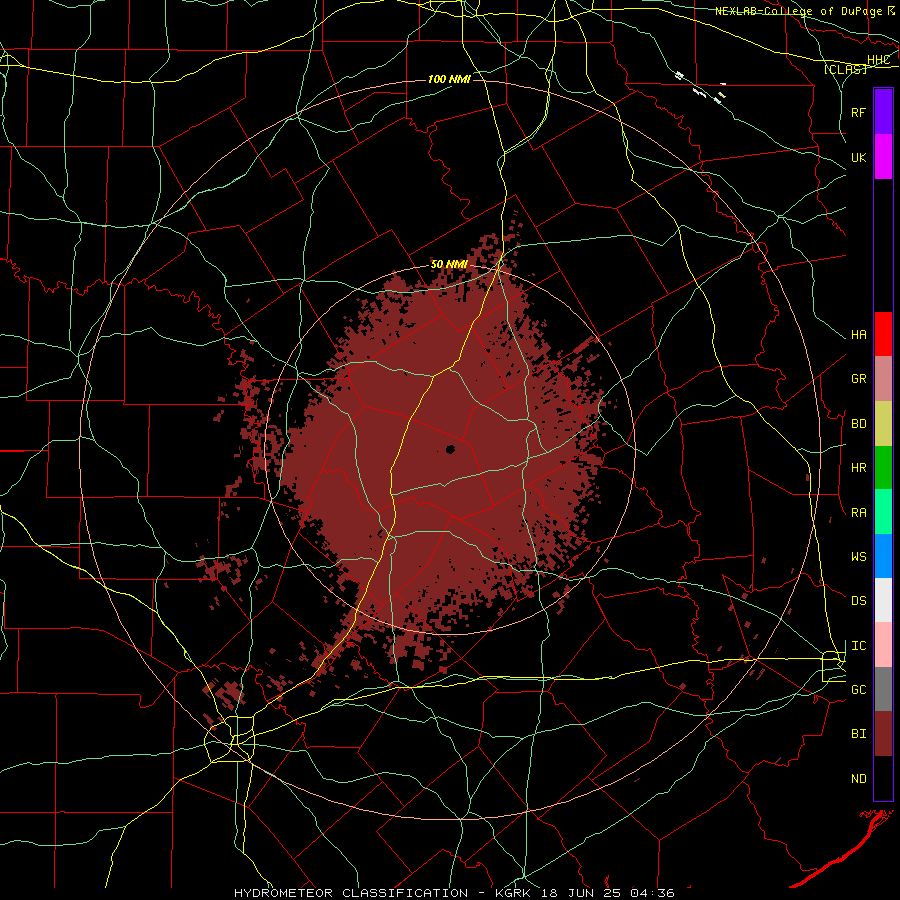Viewport: 900px width, 900px height.
Task: Click the '100 NMI' range ring label
Action: [x=449, y=79]
